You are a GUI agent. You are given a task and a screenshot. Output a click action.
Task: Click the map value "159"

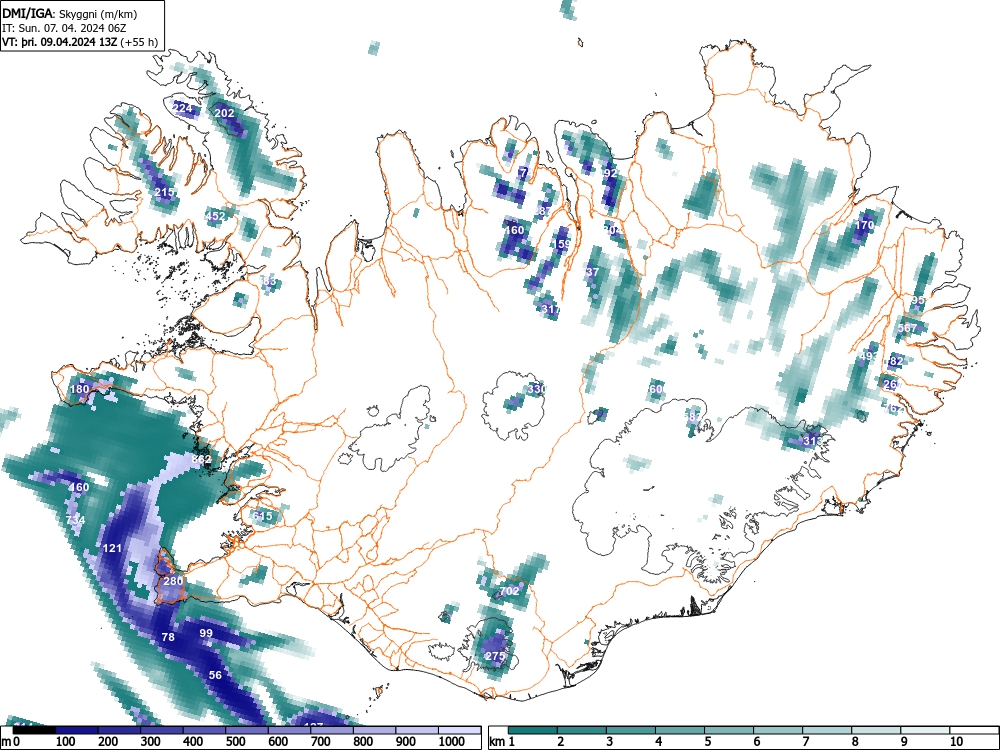pos(562,244)
